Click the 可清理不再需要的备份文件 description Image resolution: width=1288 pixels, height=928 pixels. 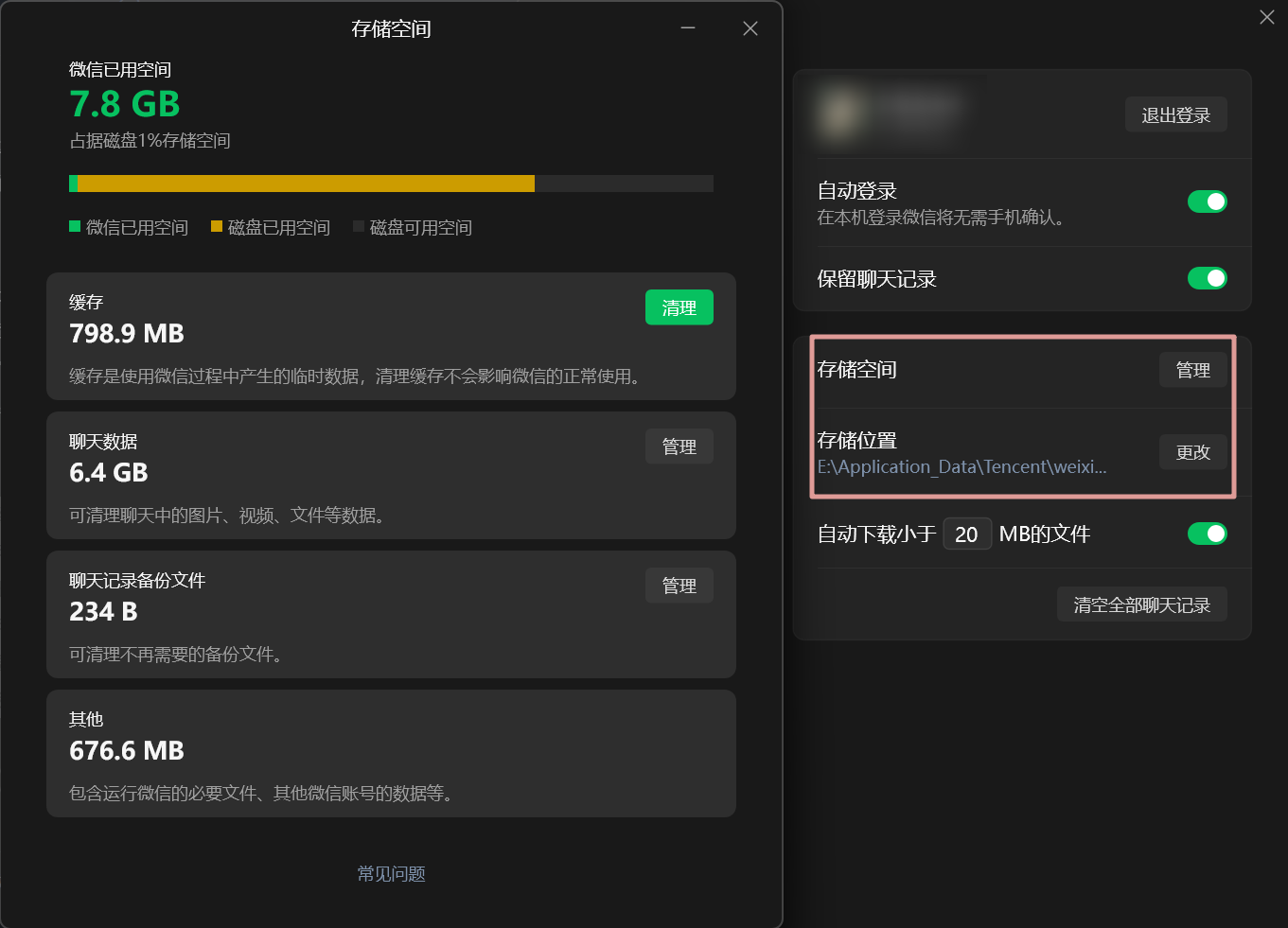176,655
